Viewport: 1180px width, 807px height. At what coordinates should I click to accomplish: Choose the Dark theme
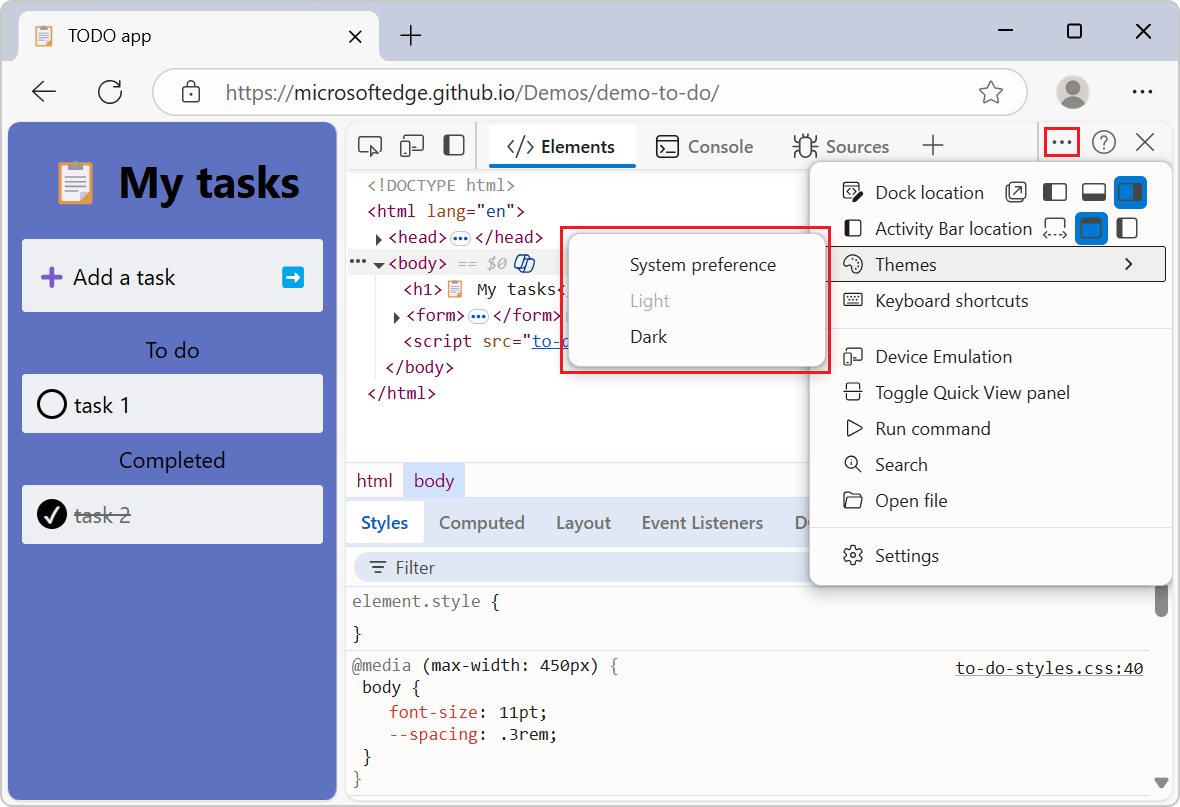[x=649, y=337]
